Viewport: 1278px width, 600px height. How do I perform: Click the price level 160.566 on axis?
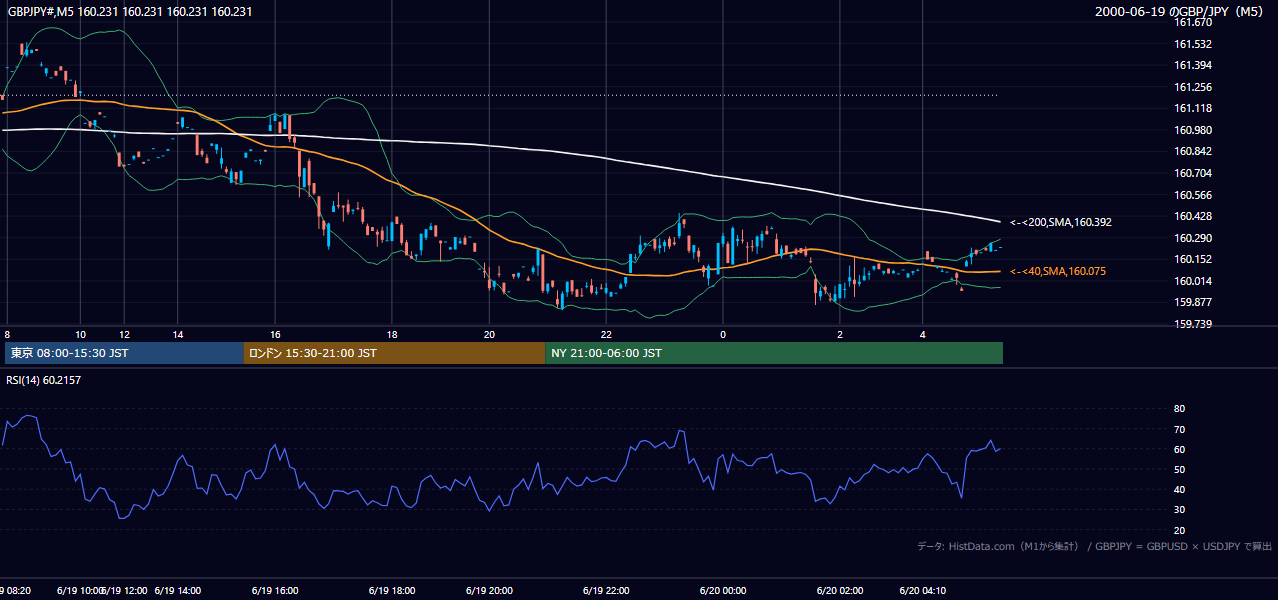[x=1193, y=195]
